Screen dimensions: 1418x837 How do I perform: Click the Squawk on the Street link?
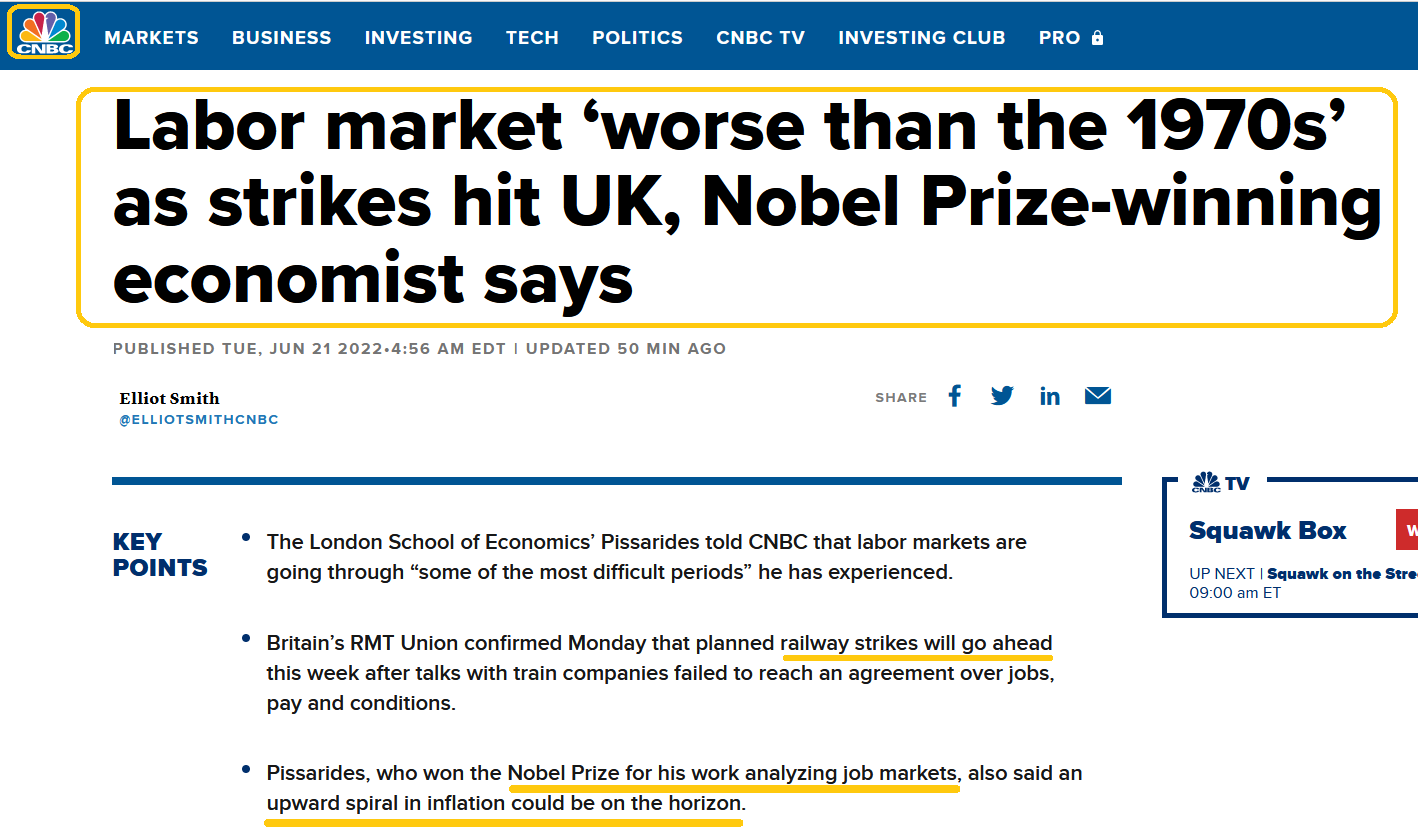[x=1340, y=574]
